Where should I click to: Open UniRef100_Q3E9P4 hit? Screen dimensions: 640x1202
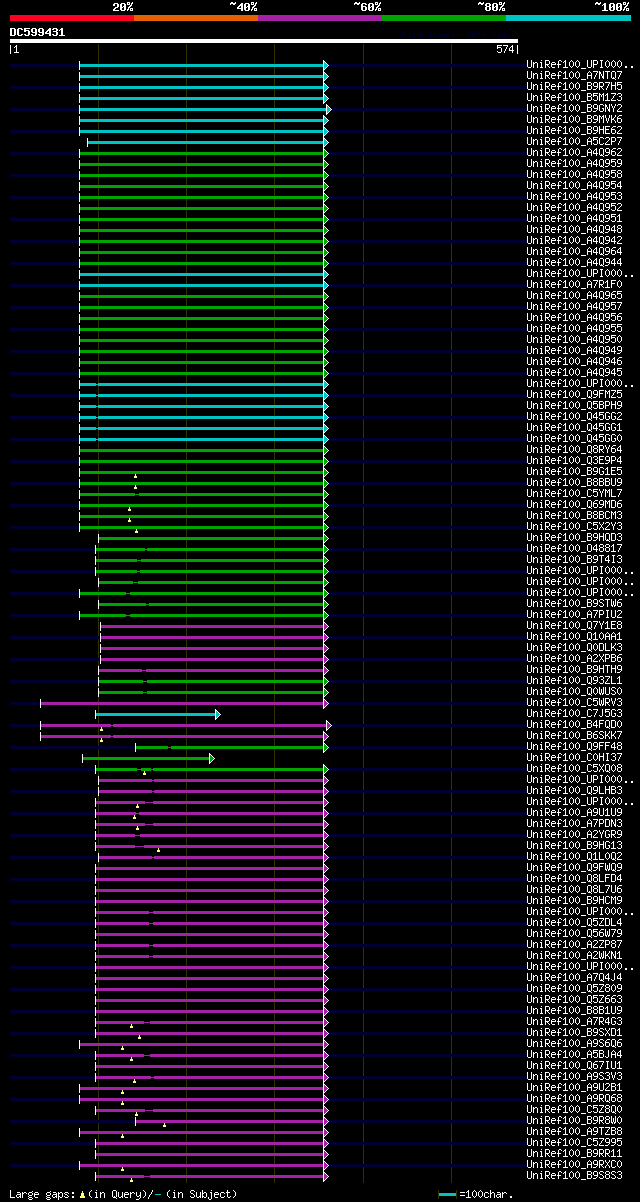pyautogui.click(x=574, y=460)
